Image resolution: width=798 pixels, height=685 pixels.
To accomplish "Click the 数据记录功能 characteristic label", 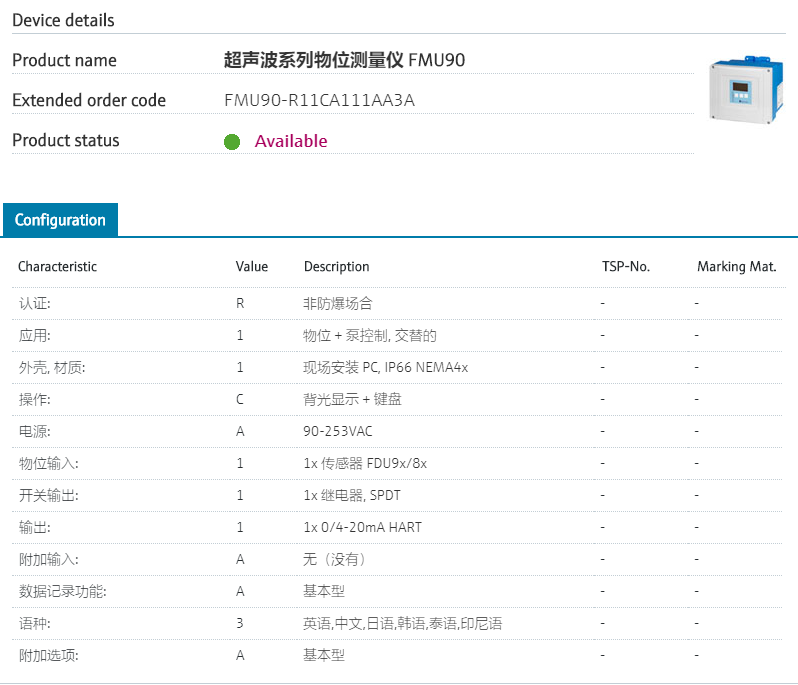I will [x=62, y=591].
